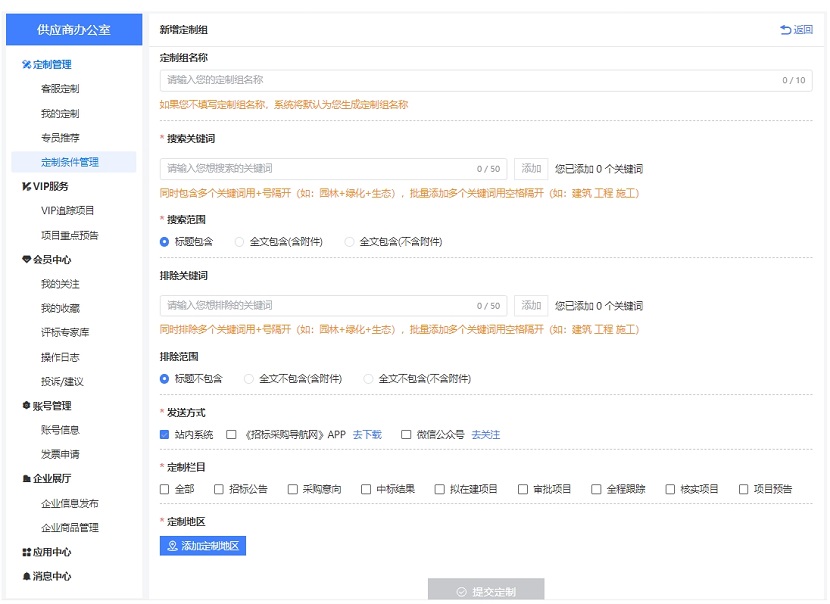Viewport: 830px width, 604px height.
Task: Check the 采购意向 checkbox
Action: click(x=292, y=489)
